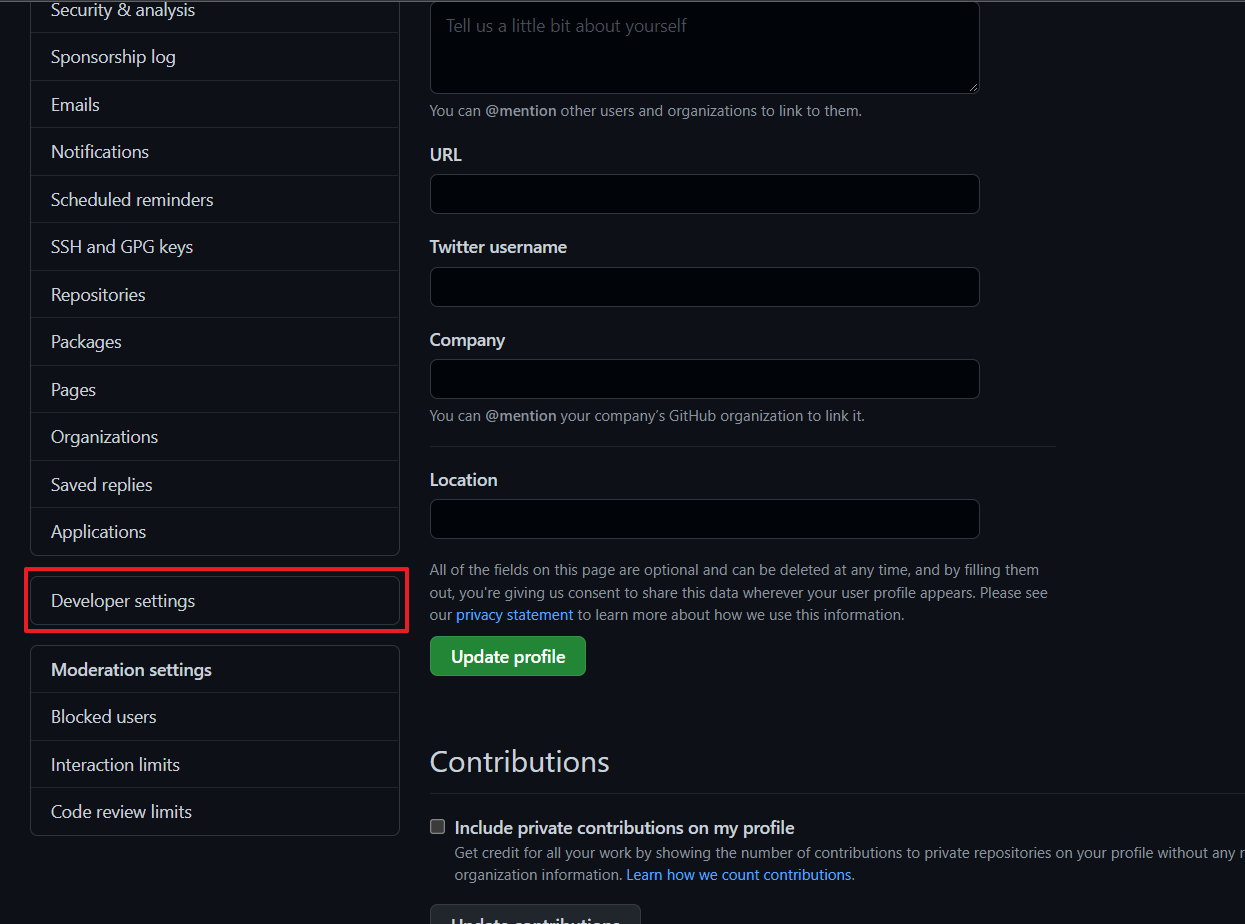Enable private contributions on profile
Viewport: 1245px width, 924px height.
(437, 826)
